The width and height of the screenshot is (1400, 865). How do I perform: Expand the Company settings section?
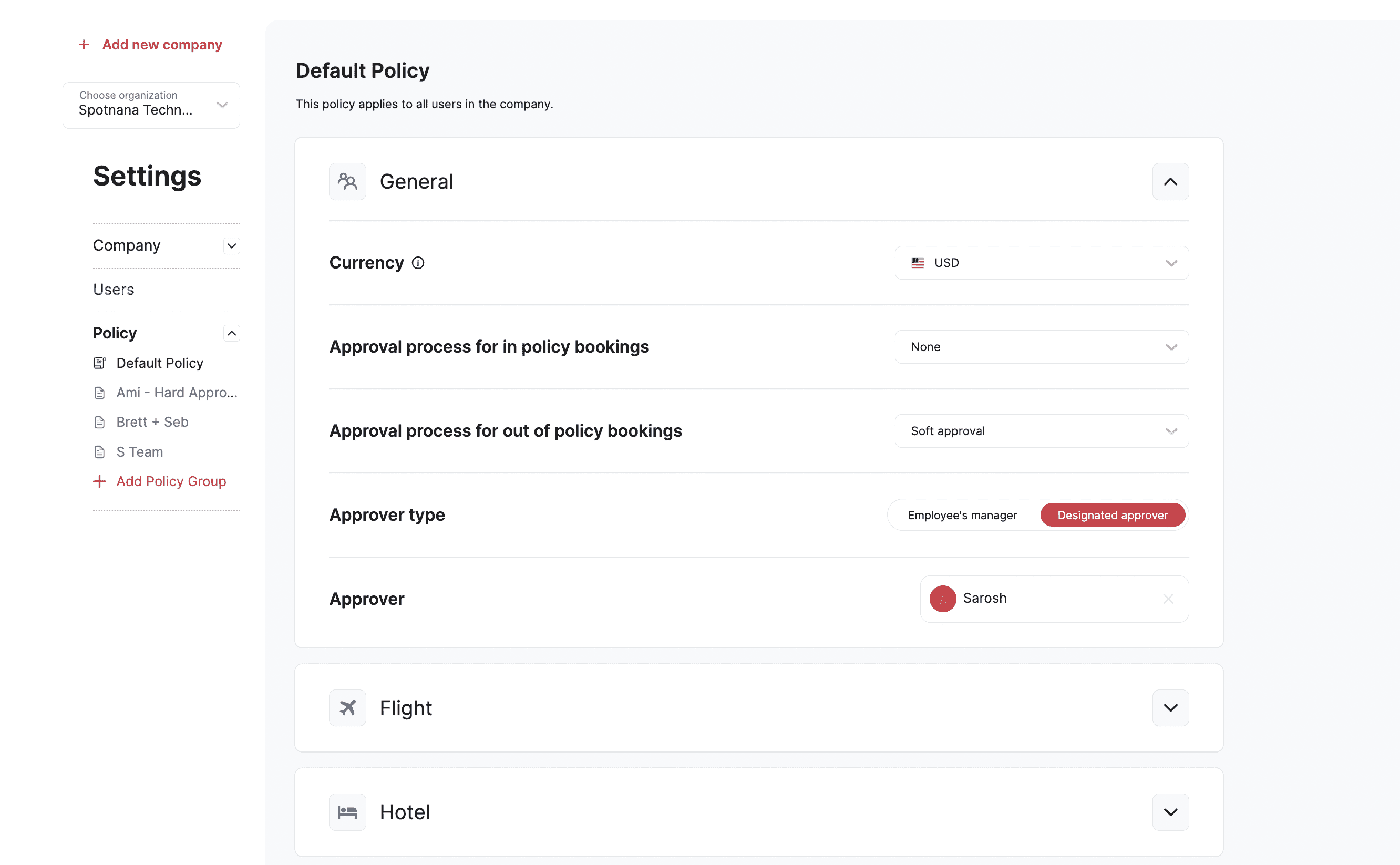coord(232,246)
